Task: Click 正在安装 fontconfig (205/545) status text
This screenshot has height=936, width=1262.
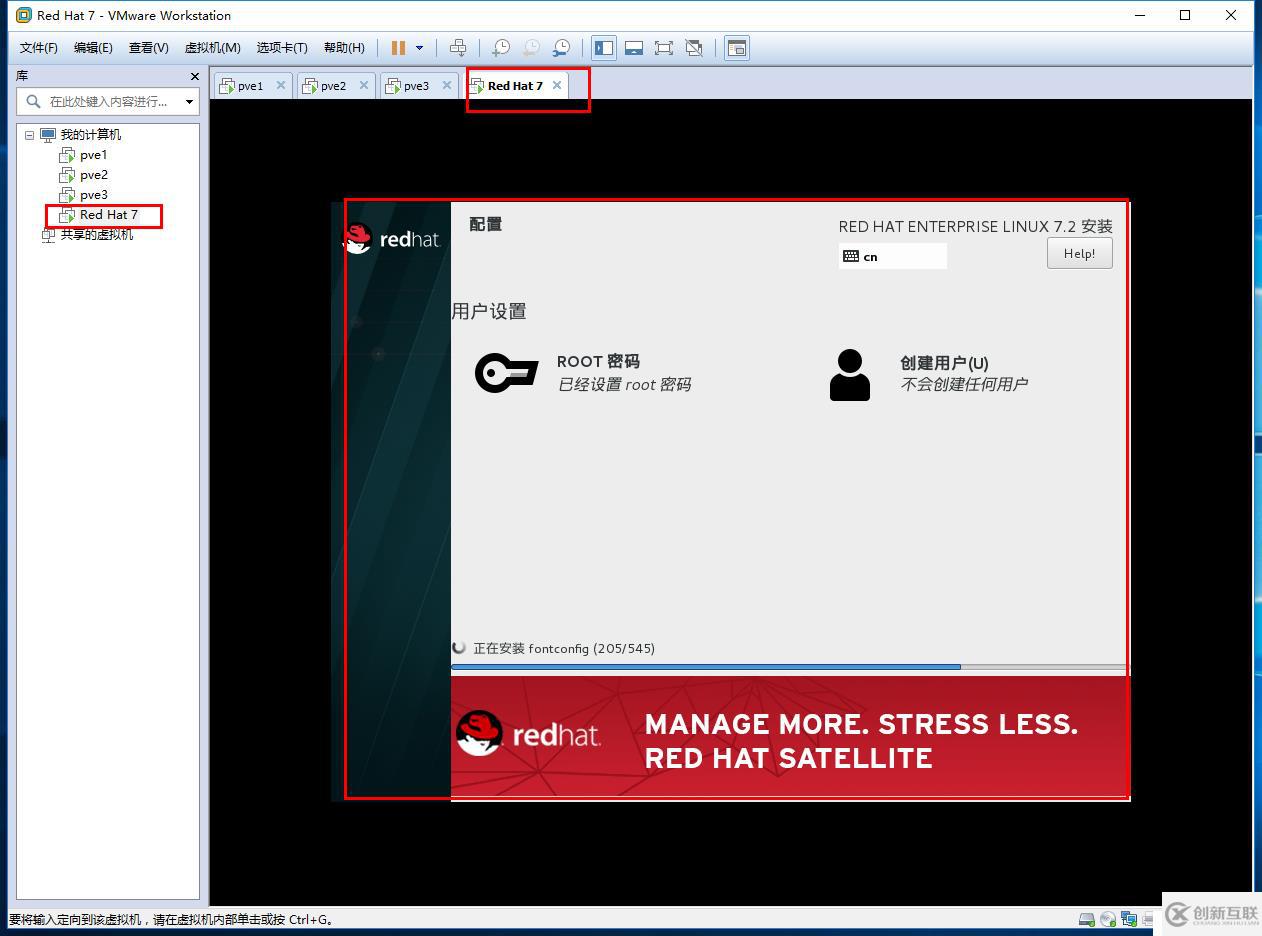Action: (x=564, y=648)
